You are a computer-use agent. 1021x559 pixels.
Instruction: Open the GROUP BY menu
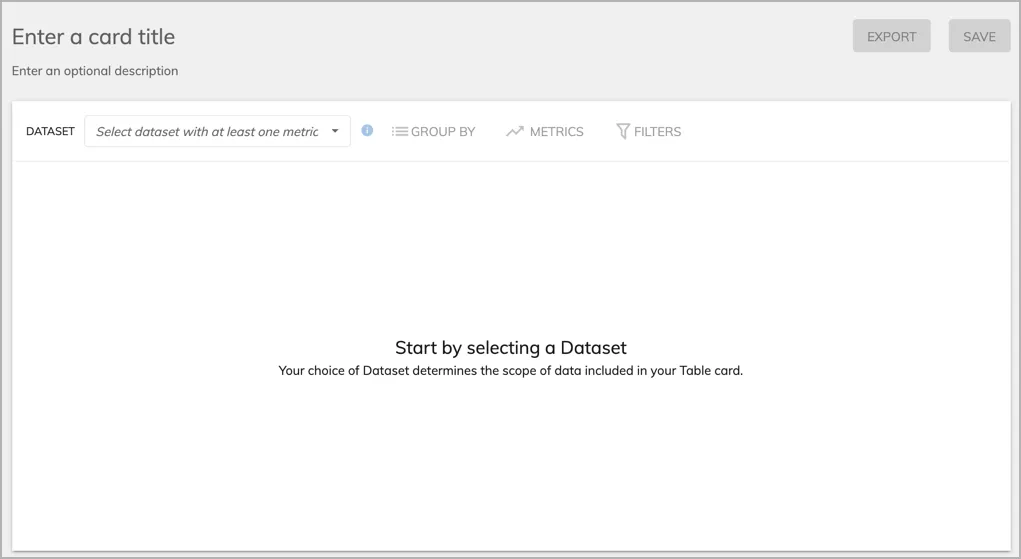434,132
